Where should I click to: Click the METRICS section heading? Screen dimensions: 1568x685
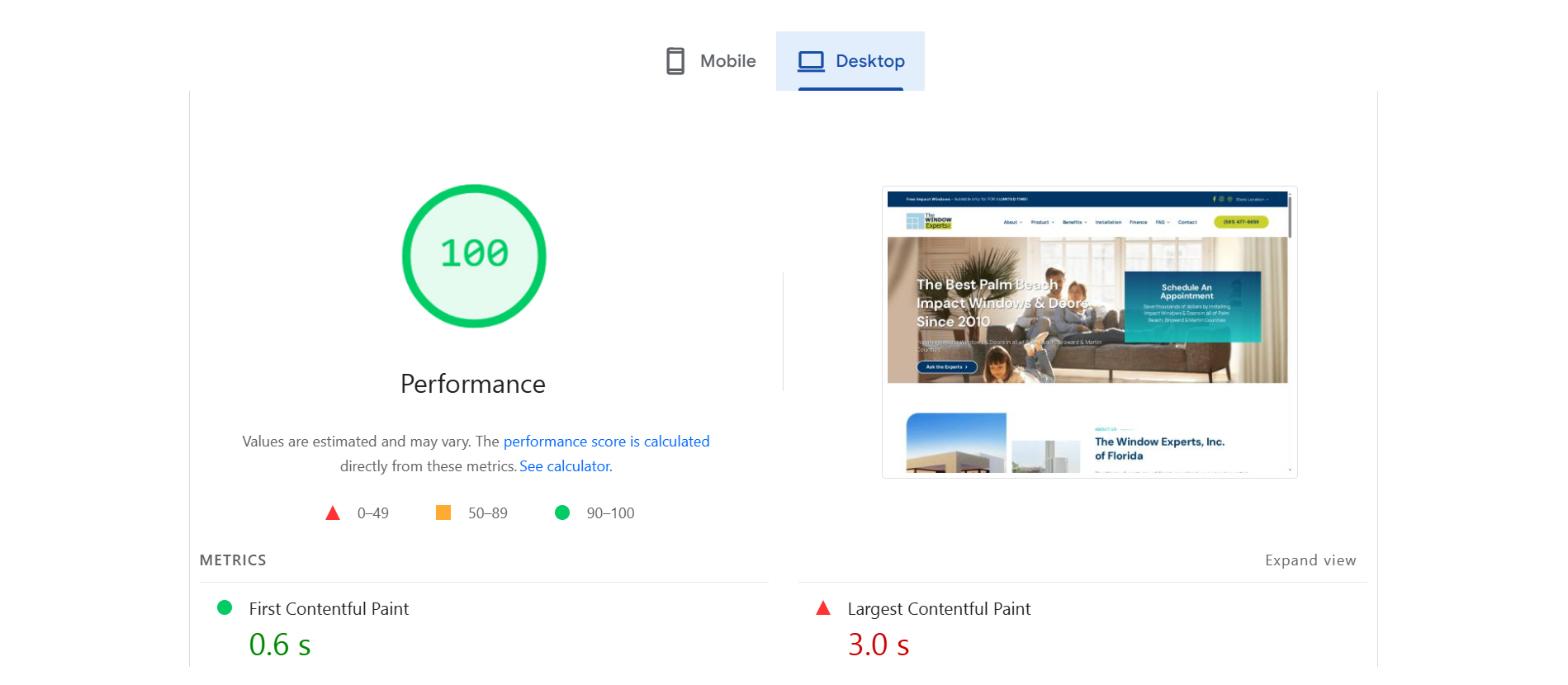point(233,560)
